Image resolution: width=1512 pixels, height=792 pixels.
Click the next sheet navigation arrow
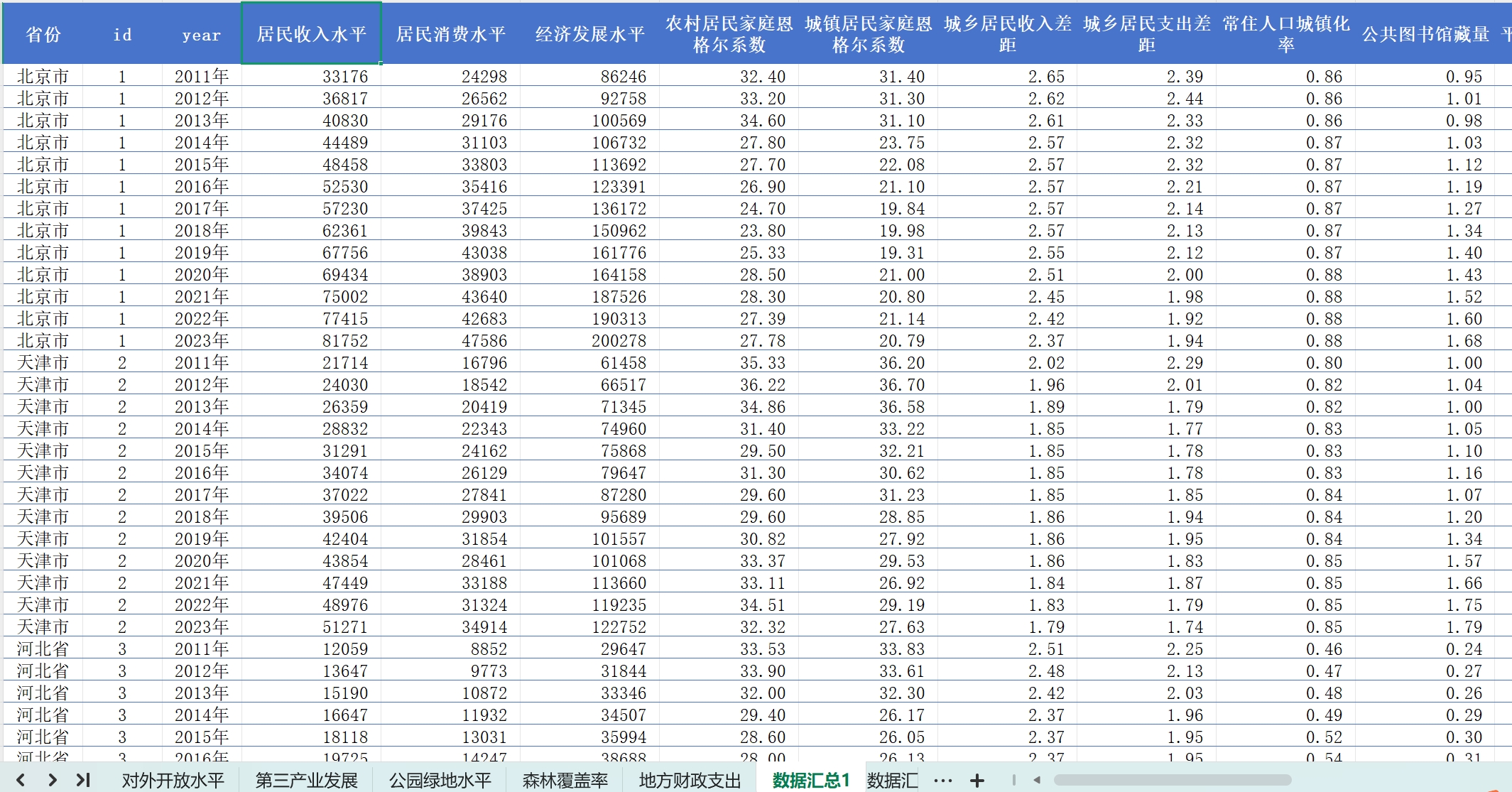pos(53,780)
